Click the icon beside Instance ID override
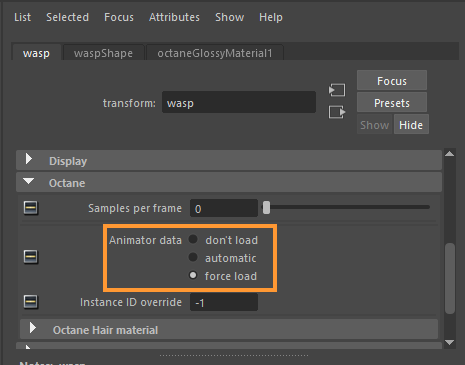 pos(31,302)
